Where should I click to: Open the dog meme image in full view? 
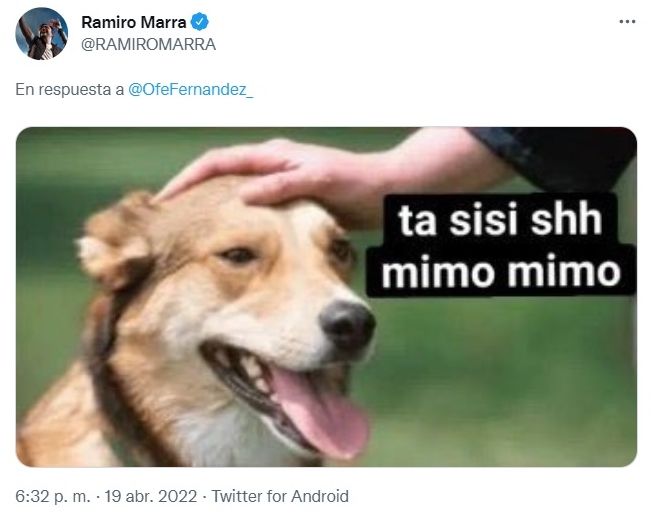point(326,297)
